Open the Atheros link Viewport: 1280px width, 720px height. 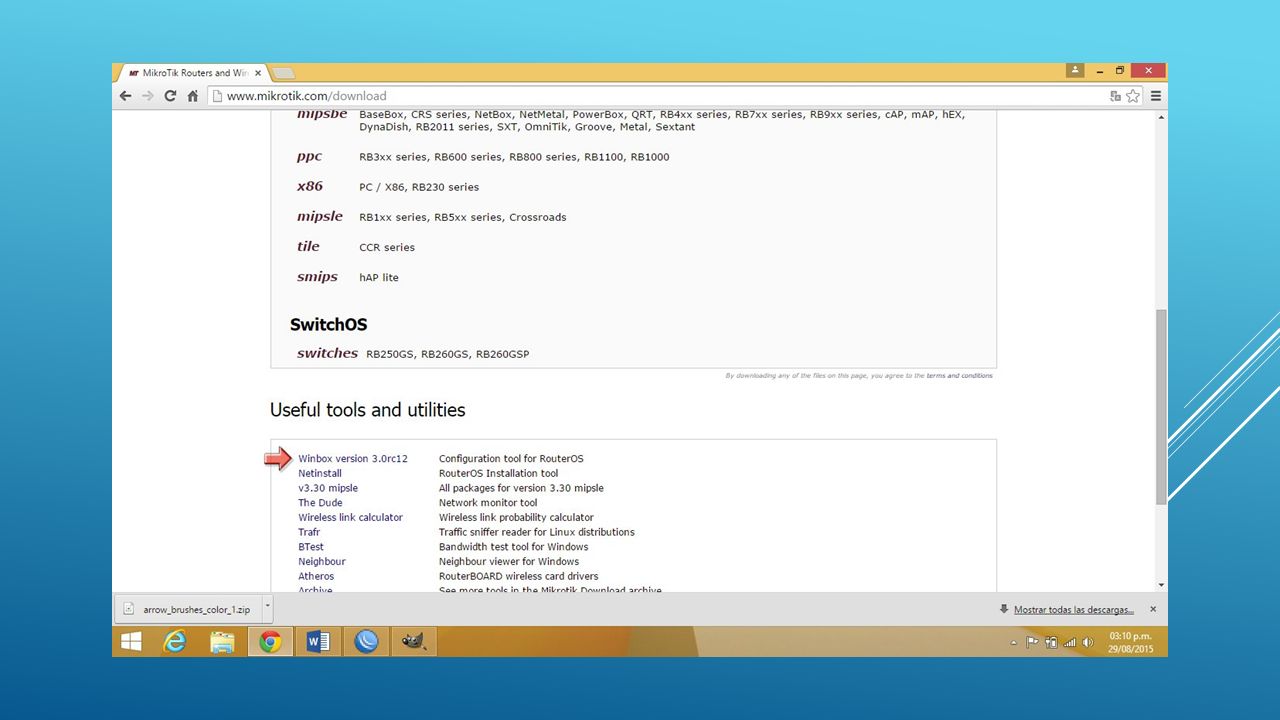[316, 576]
